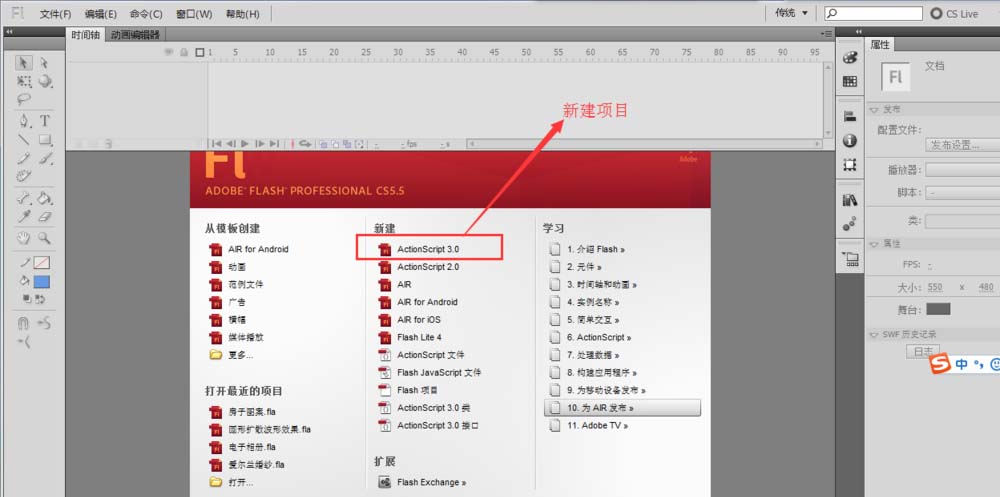Screen dimensions: 1000x497
Task: Select the Rectangle tool
Action: [x=45, y=139]
